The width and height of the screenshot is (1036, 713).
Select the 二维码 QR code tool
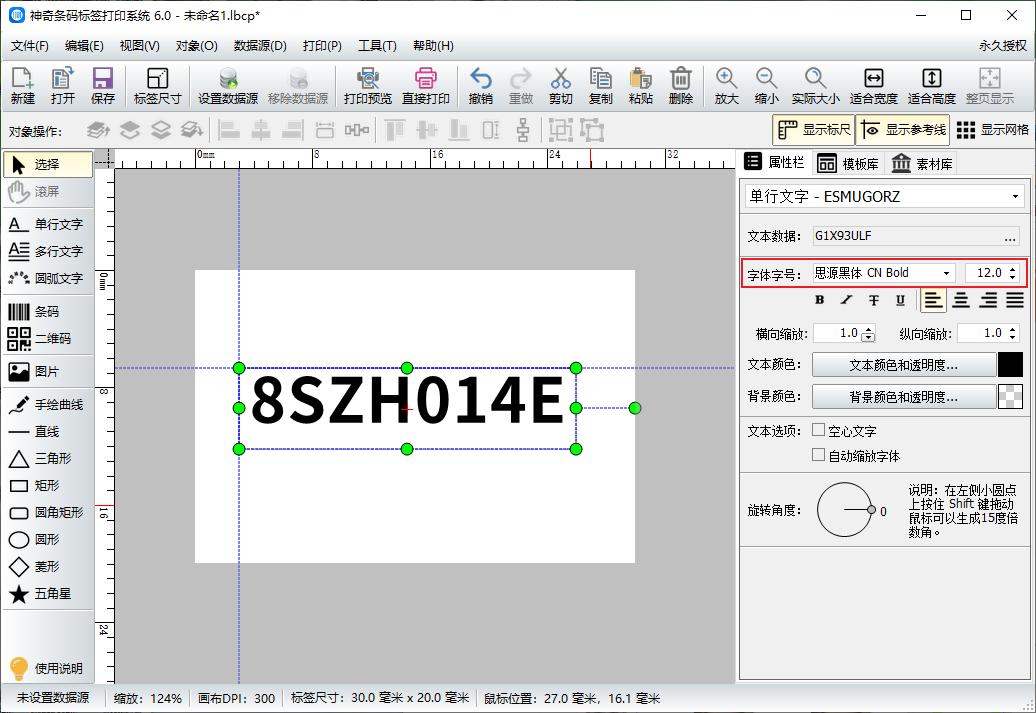[46, 339]
